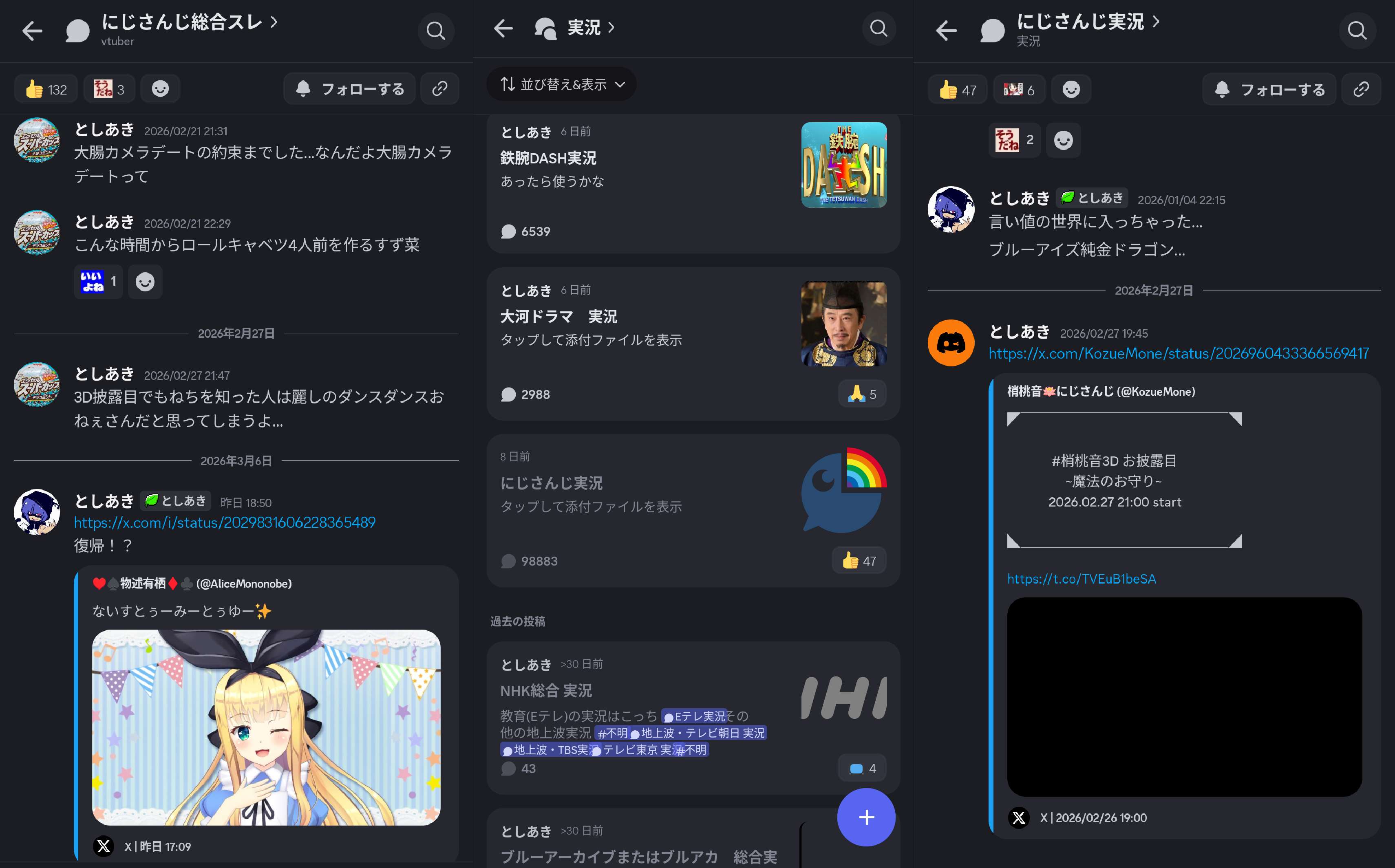Toggle the いいよね reaction with count 1
Viewport: 1395px width, 868px height.
98,282
